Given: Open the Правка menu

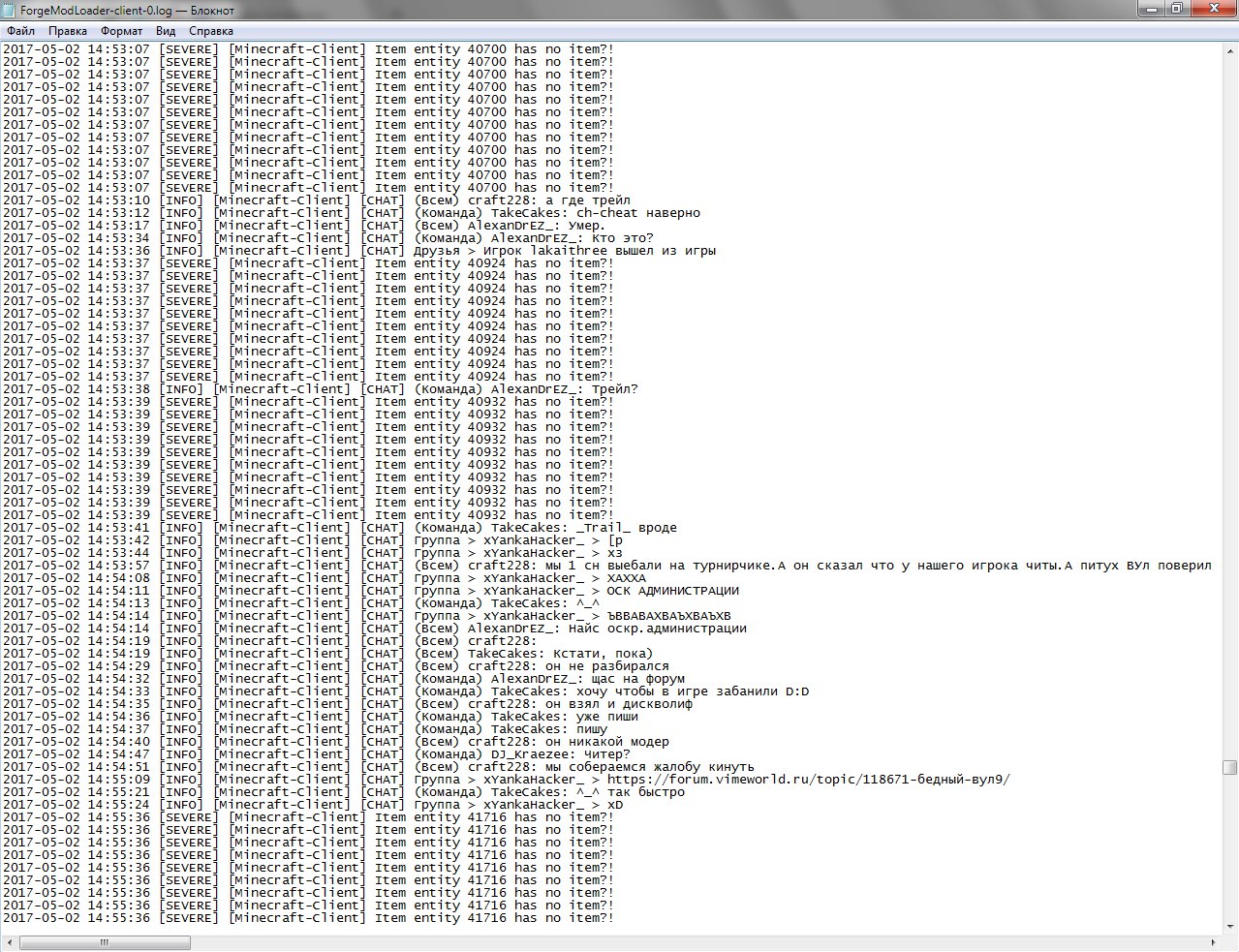Looking at the screenshot, I should (x=68, y=31).
